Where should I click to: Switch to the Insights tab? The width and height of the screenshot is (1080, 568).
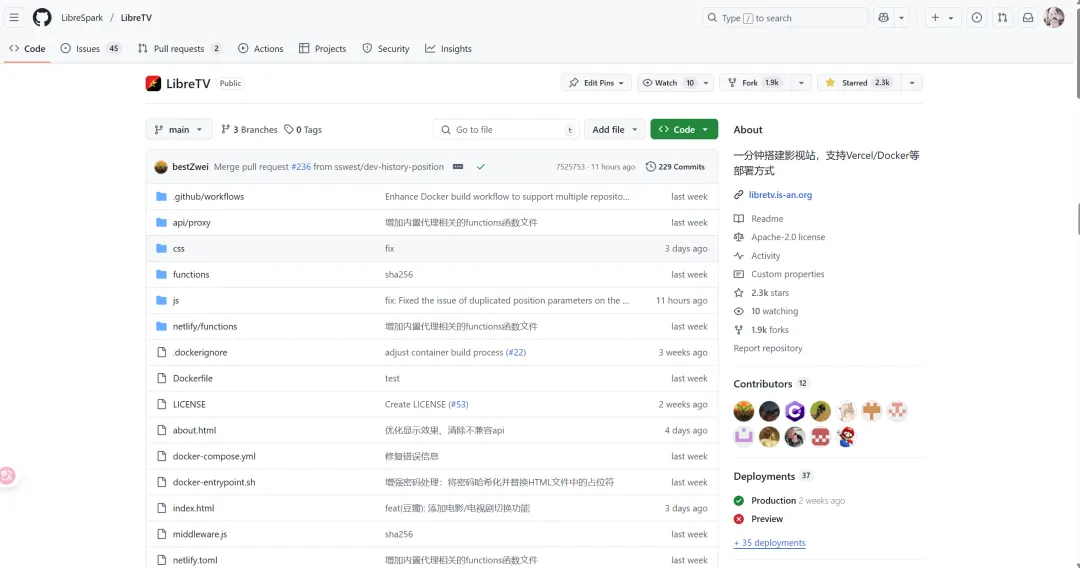coord(448,48)
